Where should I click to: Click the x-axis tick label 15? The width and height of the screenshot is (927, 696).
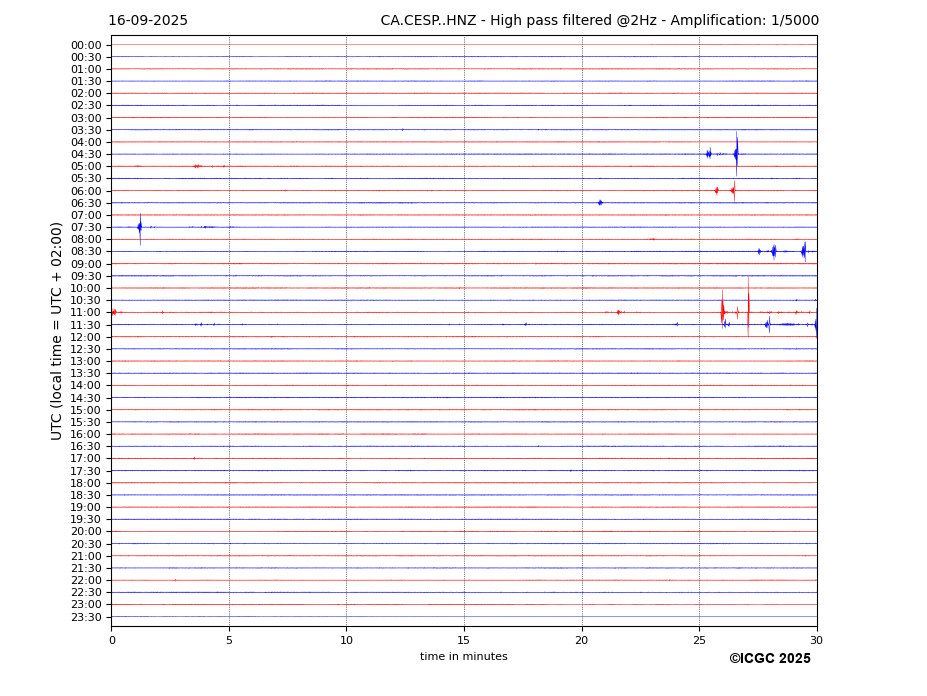[x=464, y=640]
